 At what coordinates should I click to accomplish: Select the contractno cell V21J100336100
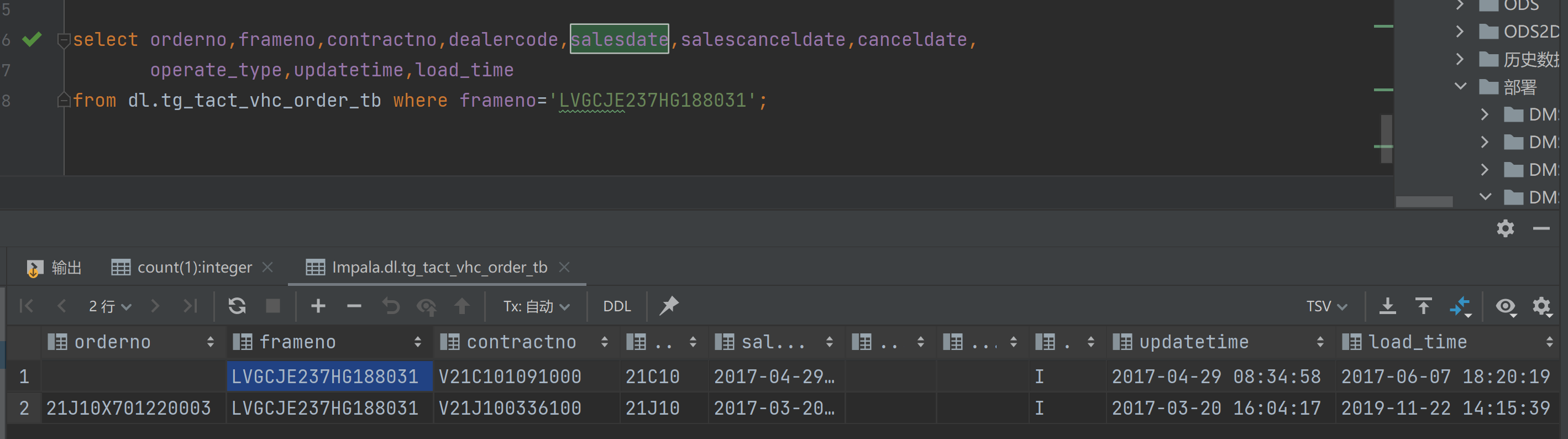[x=510, y=408]
